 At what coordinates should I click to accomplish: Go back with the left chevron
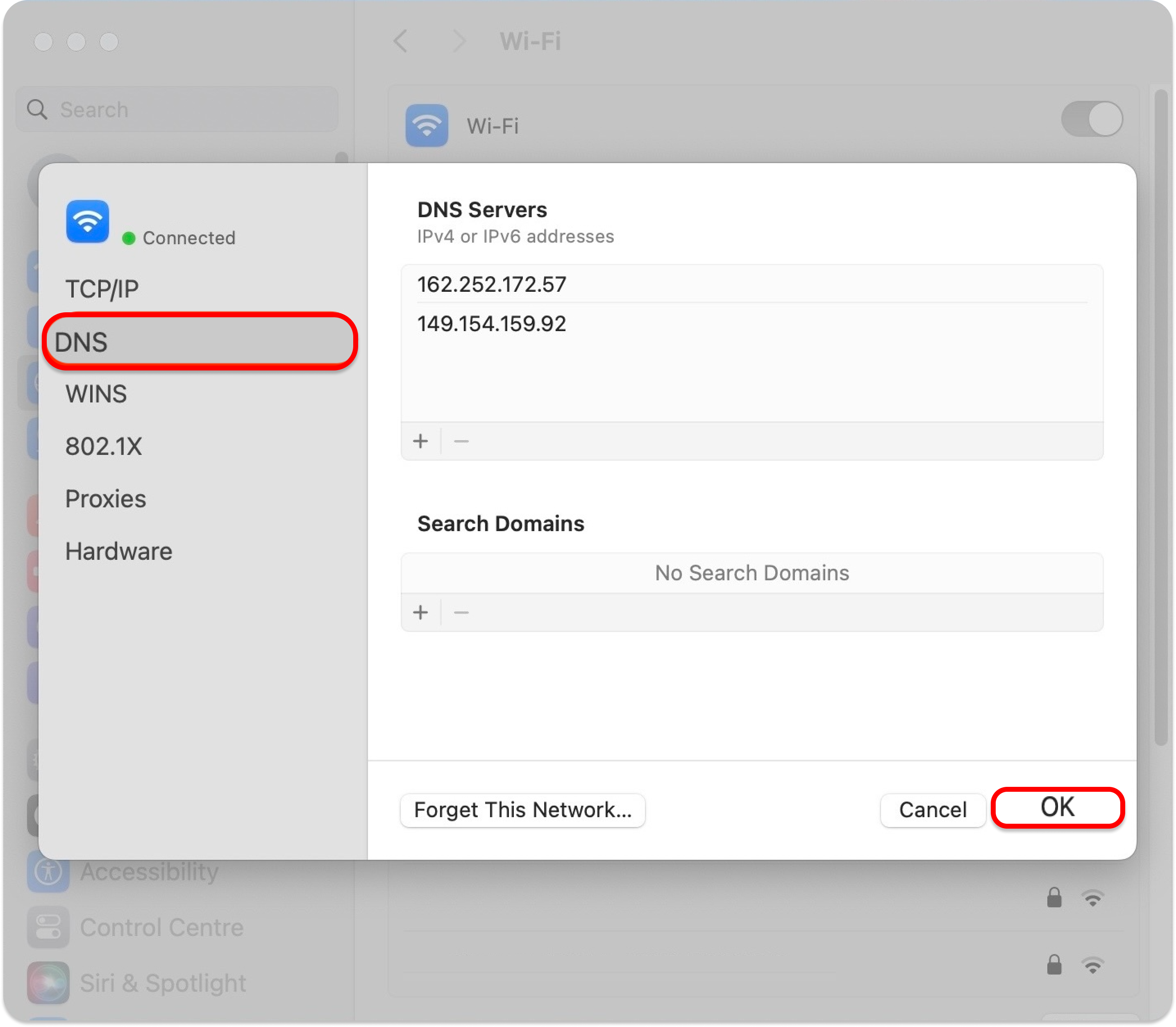point(401,41)
